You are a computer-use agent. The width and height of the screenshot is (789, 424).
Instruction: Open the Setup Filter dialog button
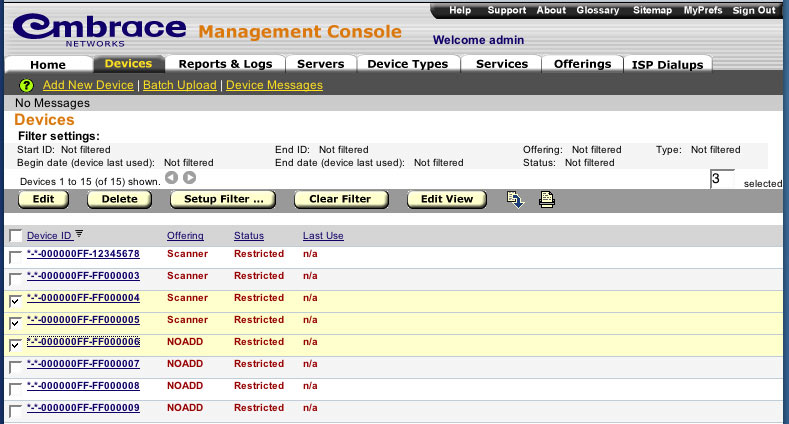(223, 199)
